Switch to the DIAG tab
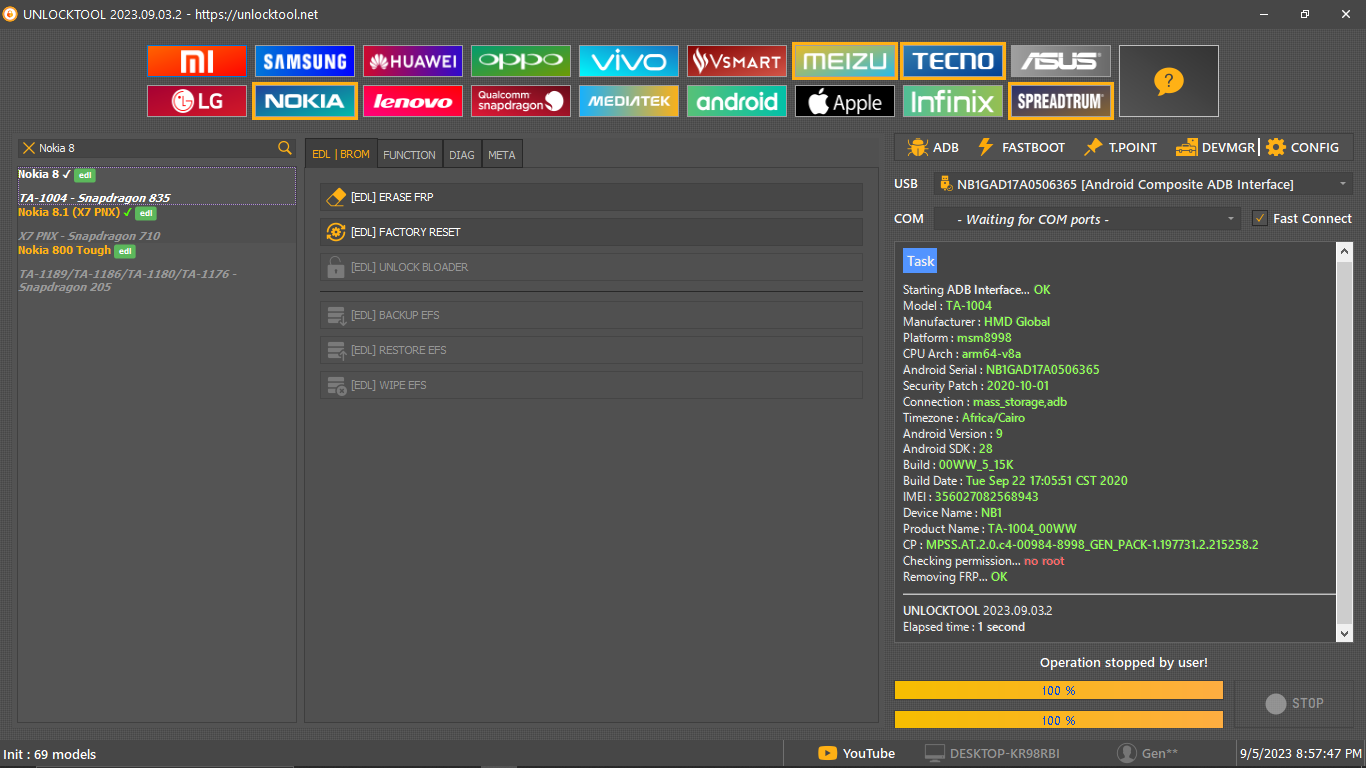Screen dimensions: 1366x768 462,154
